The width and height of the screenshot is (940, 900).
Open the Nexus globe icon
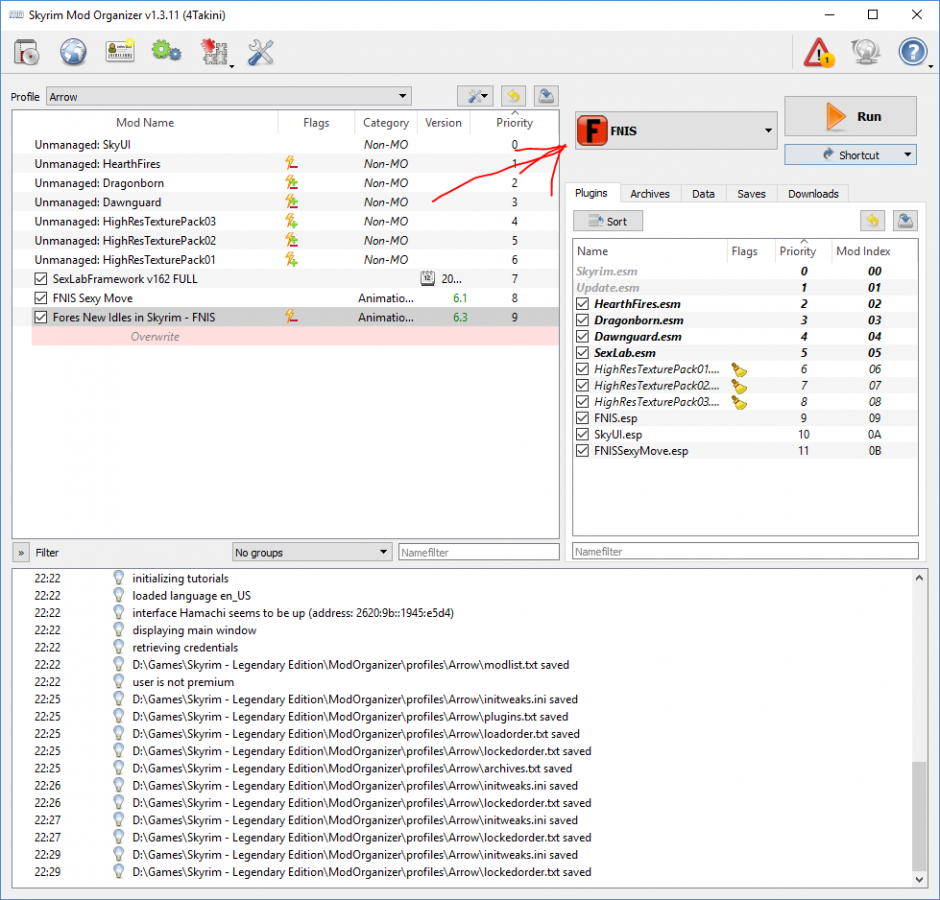(x=73, y=52)
